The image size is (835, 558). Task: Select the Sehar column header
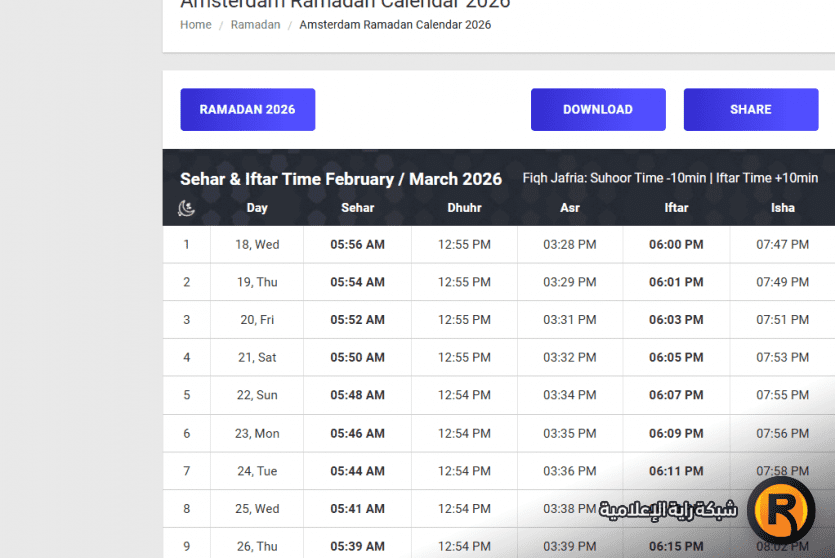(357, 208)
